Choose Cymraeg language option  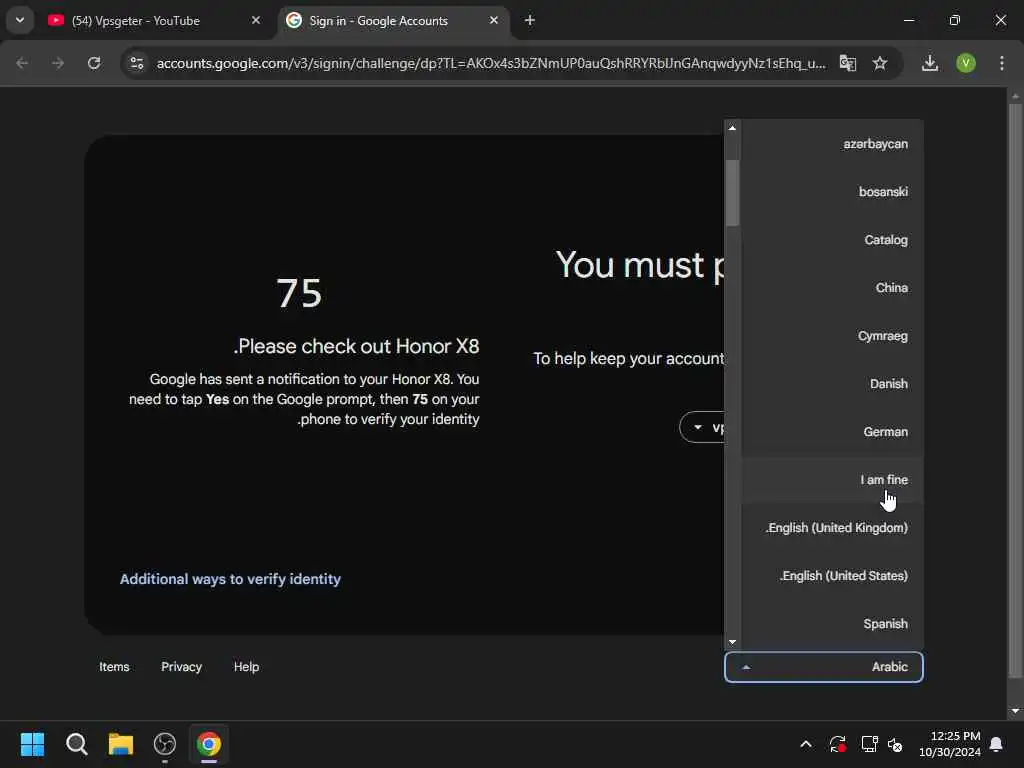833,336
